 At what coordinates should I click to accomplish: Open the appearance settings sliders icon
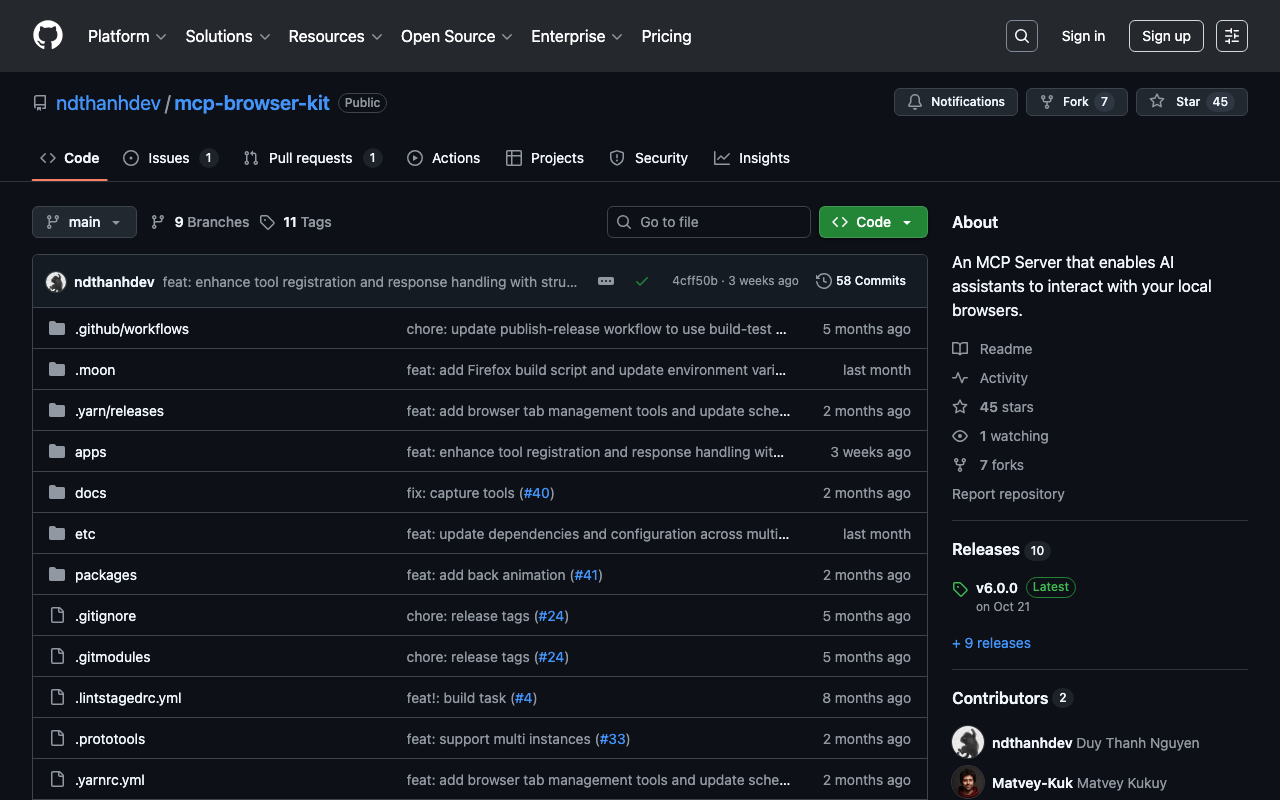tap(1231, 36)
